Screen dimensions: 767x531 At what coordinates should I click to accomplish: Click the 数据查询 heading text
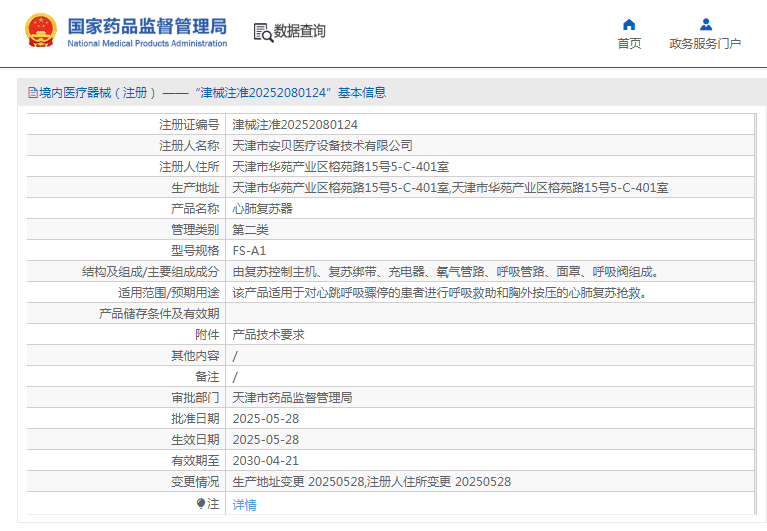pyautogui.click(x=299, y=31)
